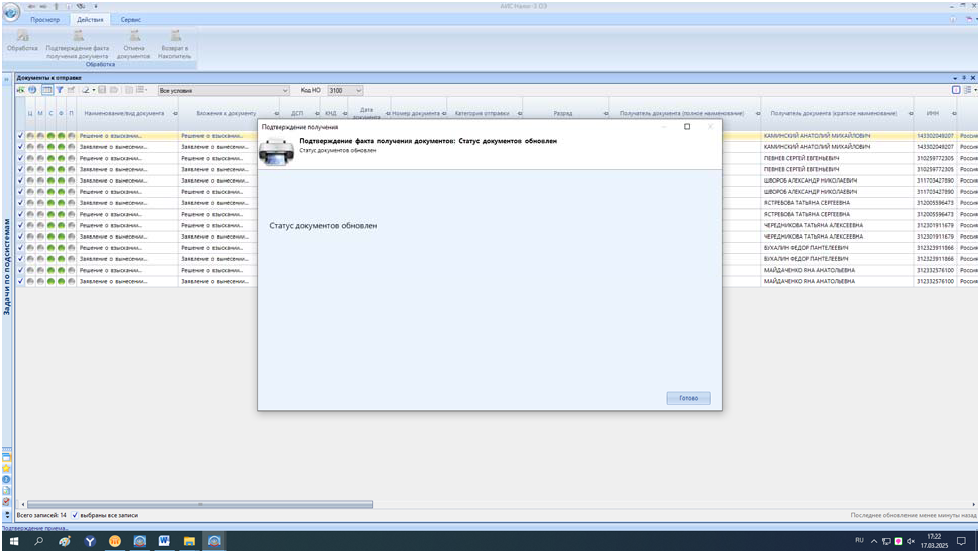
Task: Click the ИНН column header
Action: [931, 113]
